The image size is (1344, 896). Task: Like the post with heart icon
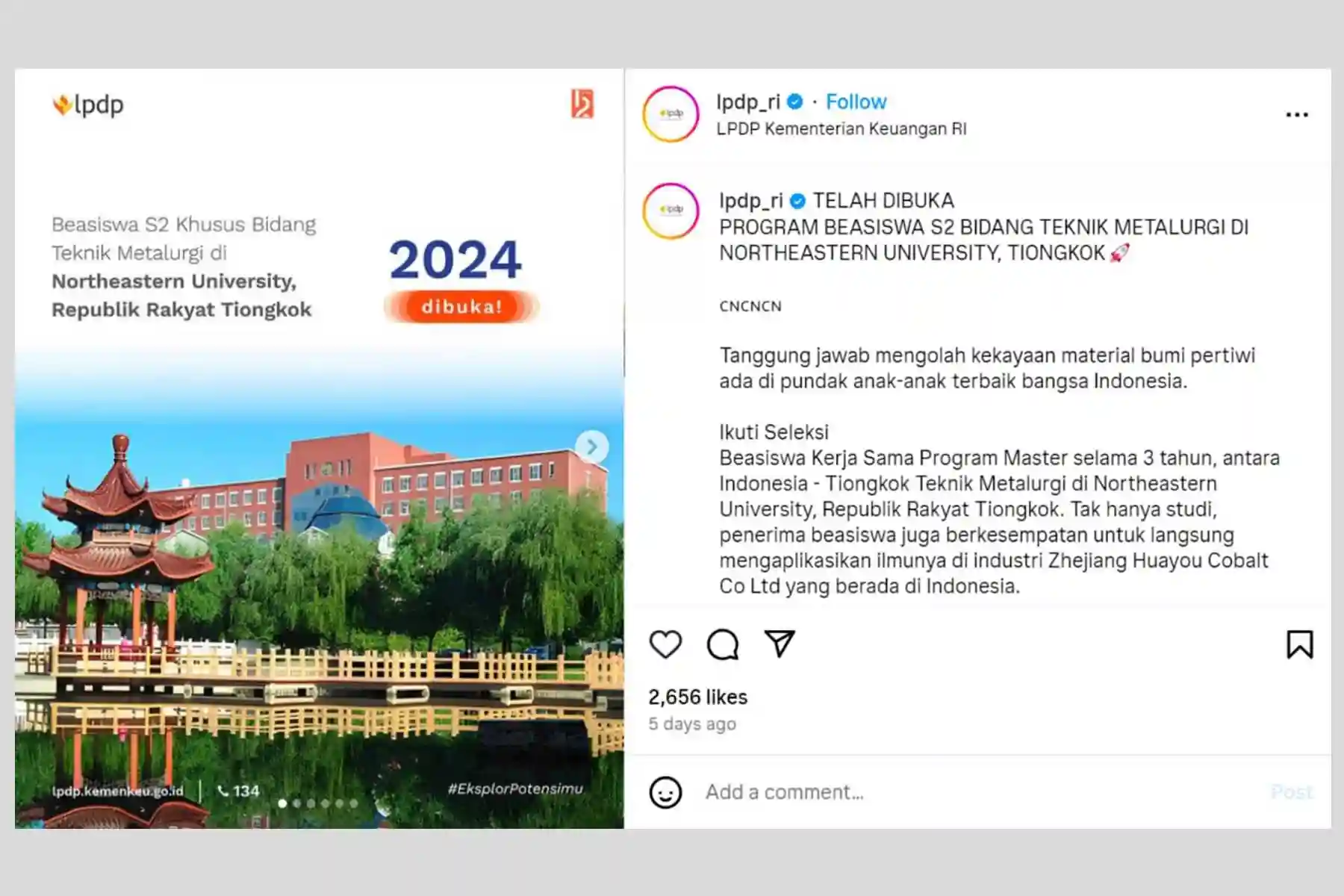pos(665,644)
